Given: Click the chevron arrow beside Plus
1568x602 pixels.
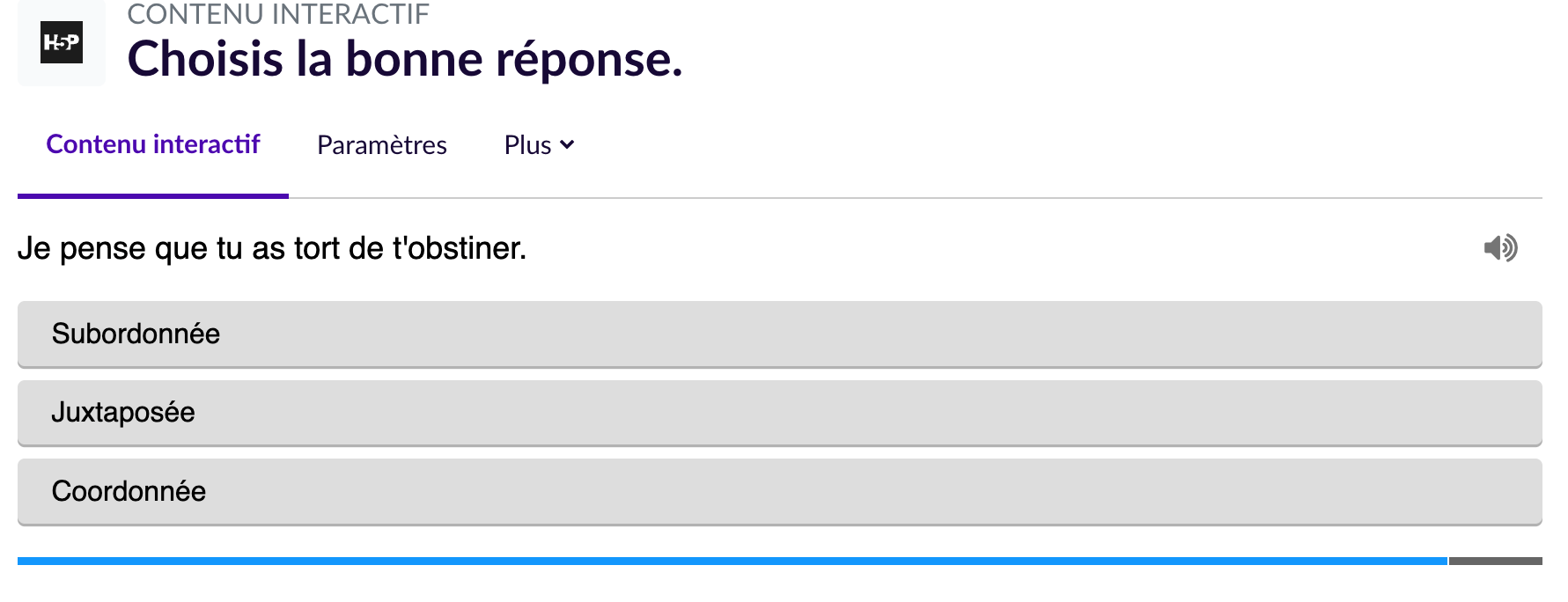Looking at the screenshot, I should click(567, 144).
